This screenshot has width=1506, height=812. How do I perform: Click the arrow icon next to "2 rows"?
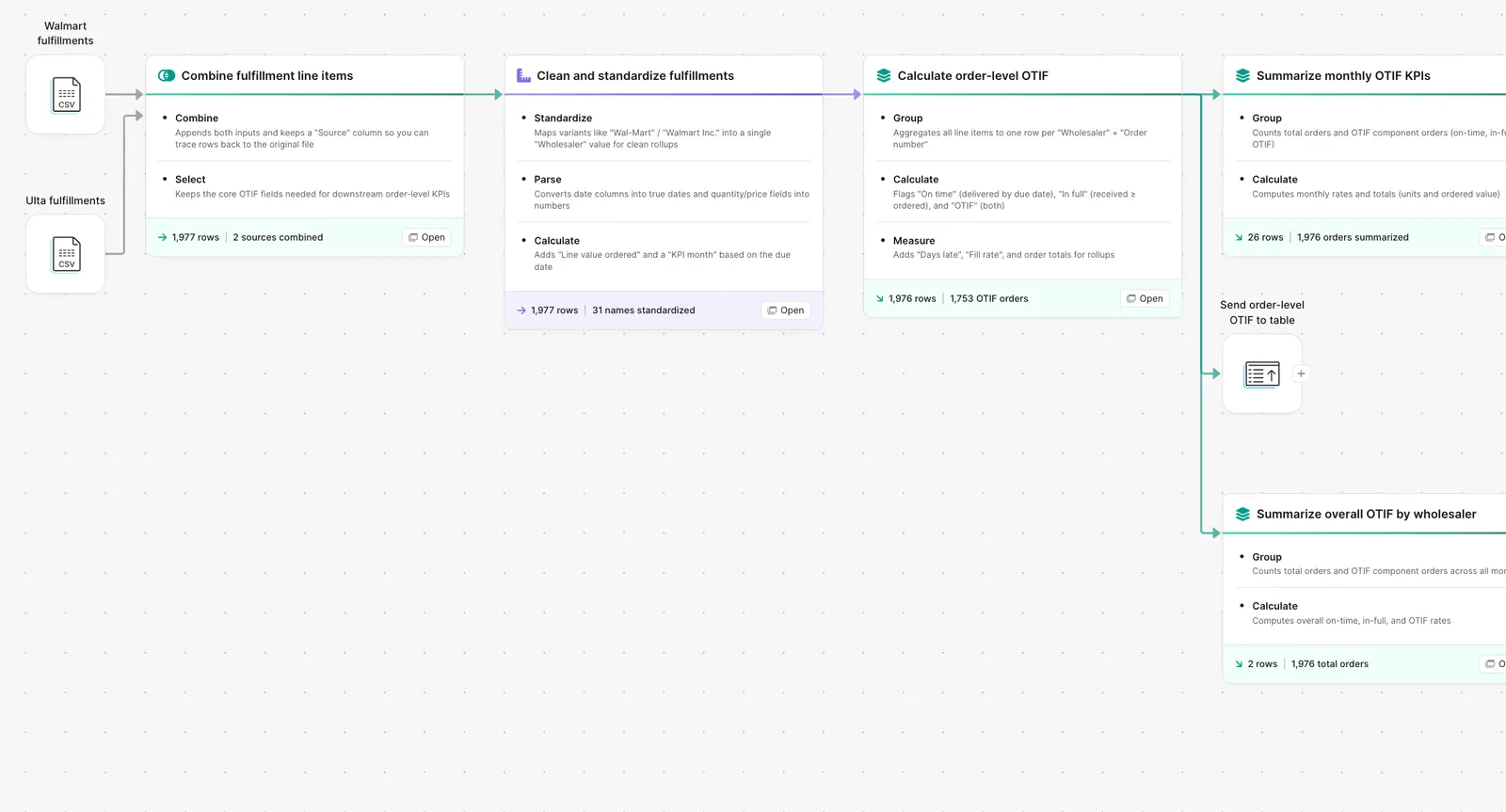coord(1239,664)
